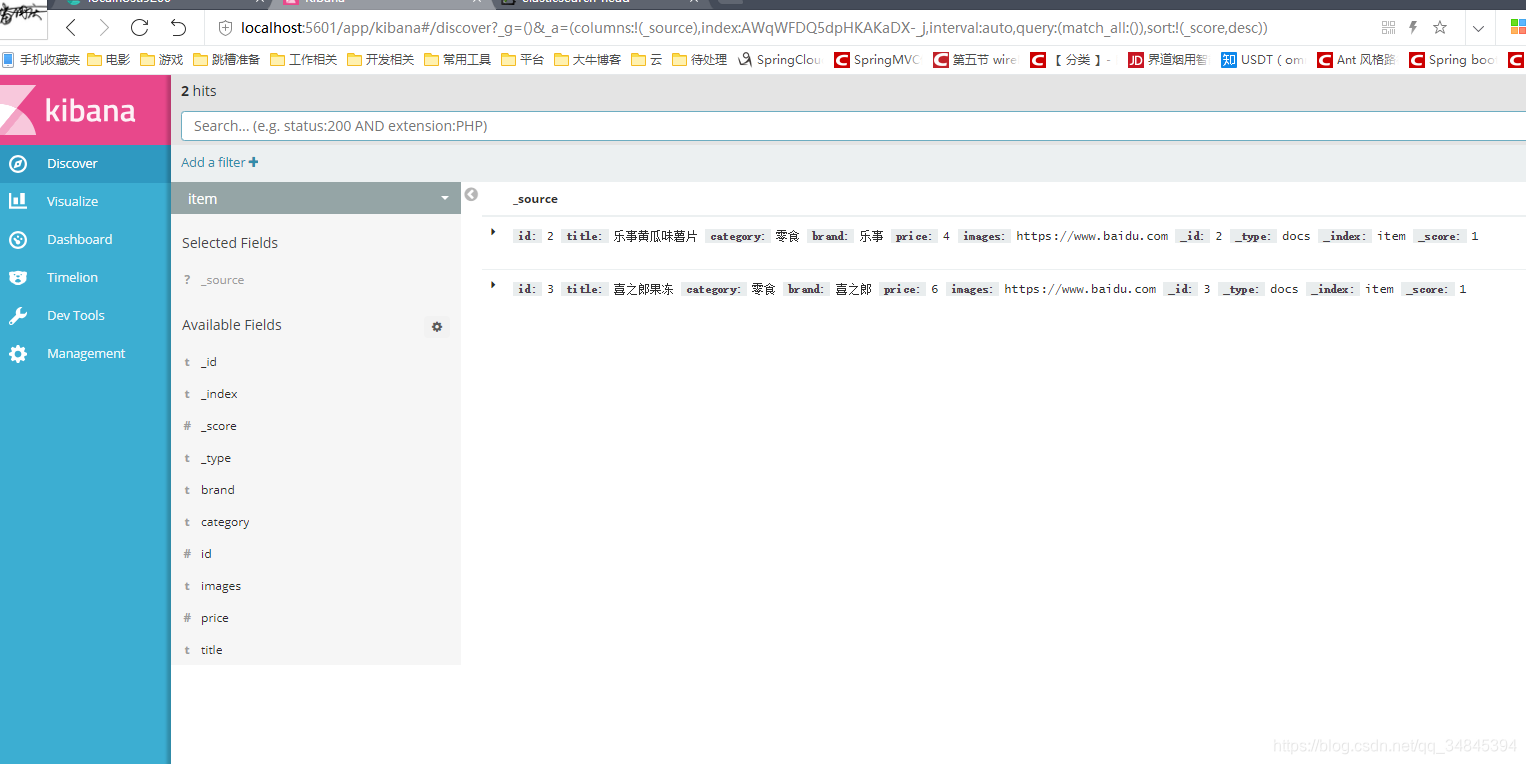Open the Ant 风格路 bookmark
Image resolution: width=1526 pixels, height=764 pixels.
(1357, 60)
